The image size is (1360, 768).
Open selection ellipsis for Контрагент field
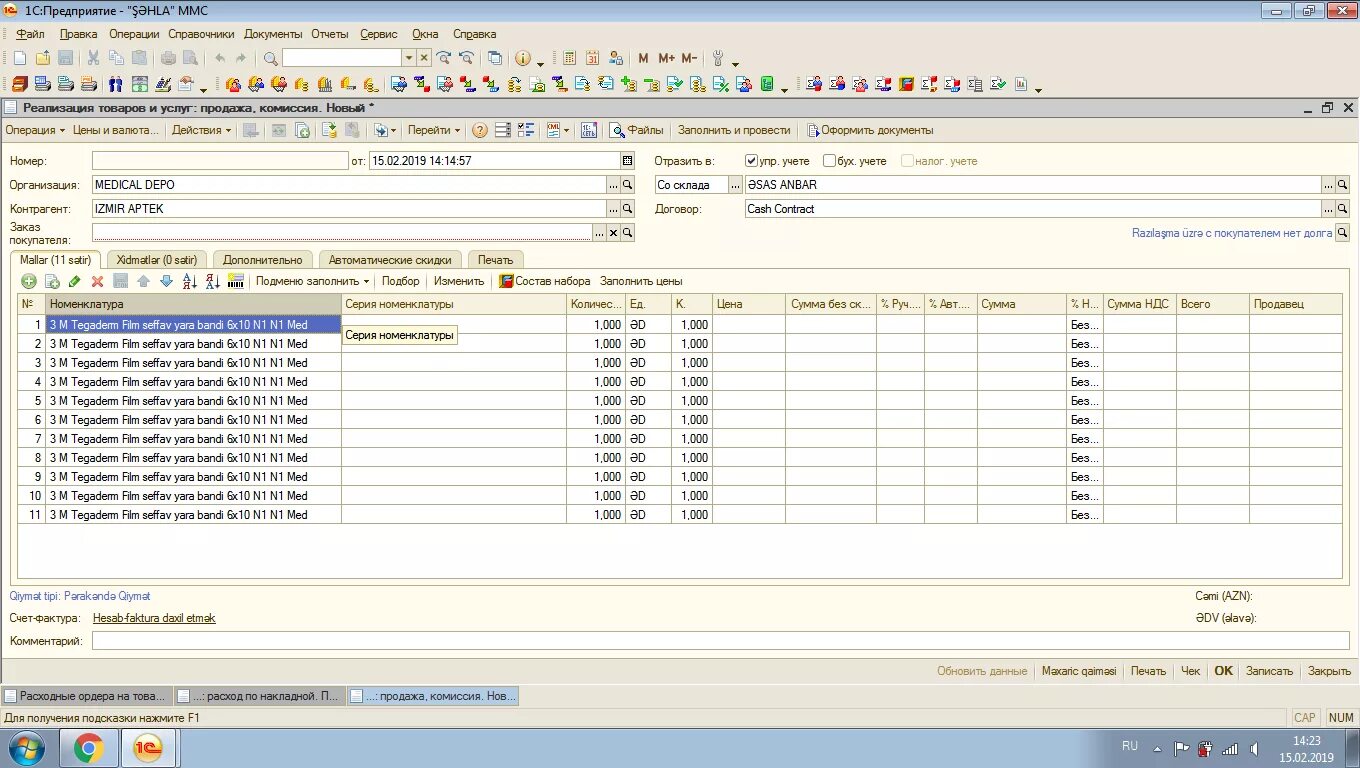click(614, 209)
